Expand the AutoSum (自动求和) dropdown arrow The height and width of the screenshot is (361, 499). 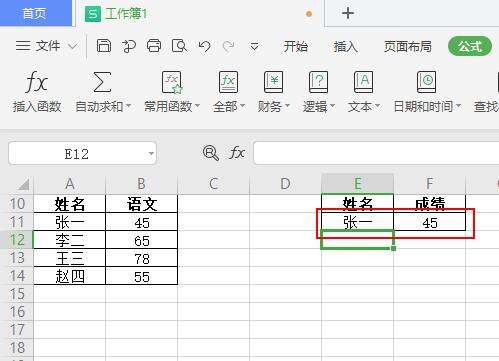point(128,106)
